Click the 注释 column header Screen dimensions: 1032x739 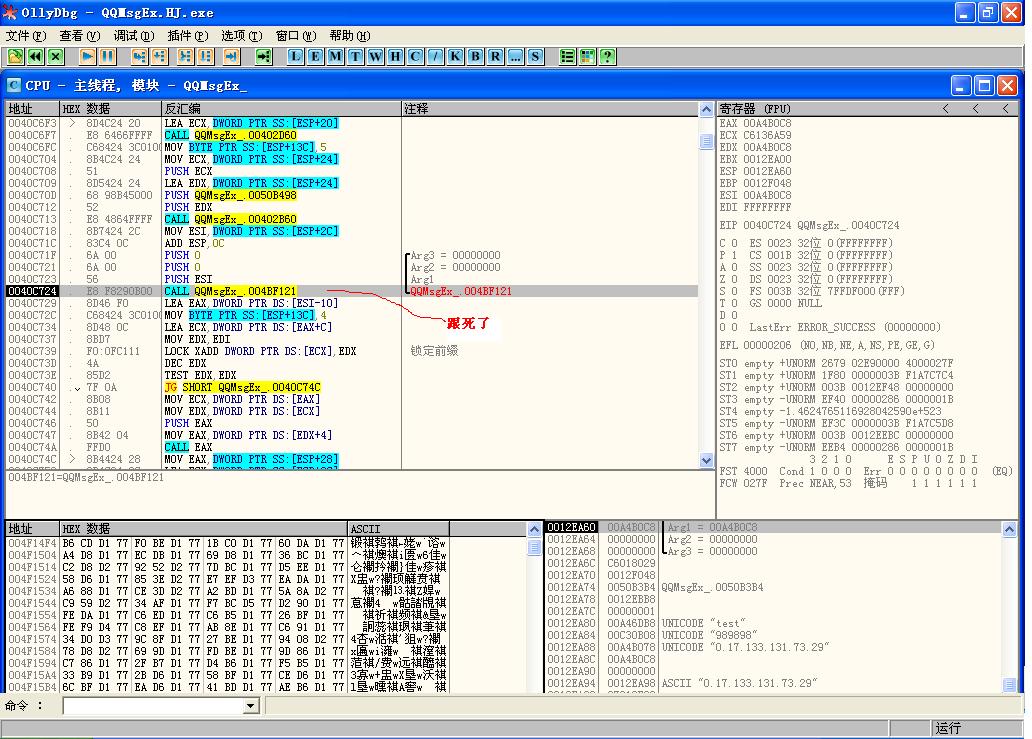(550, 109)
